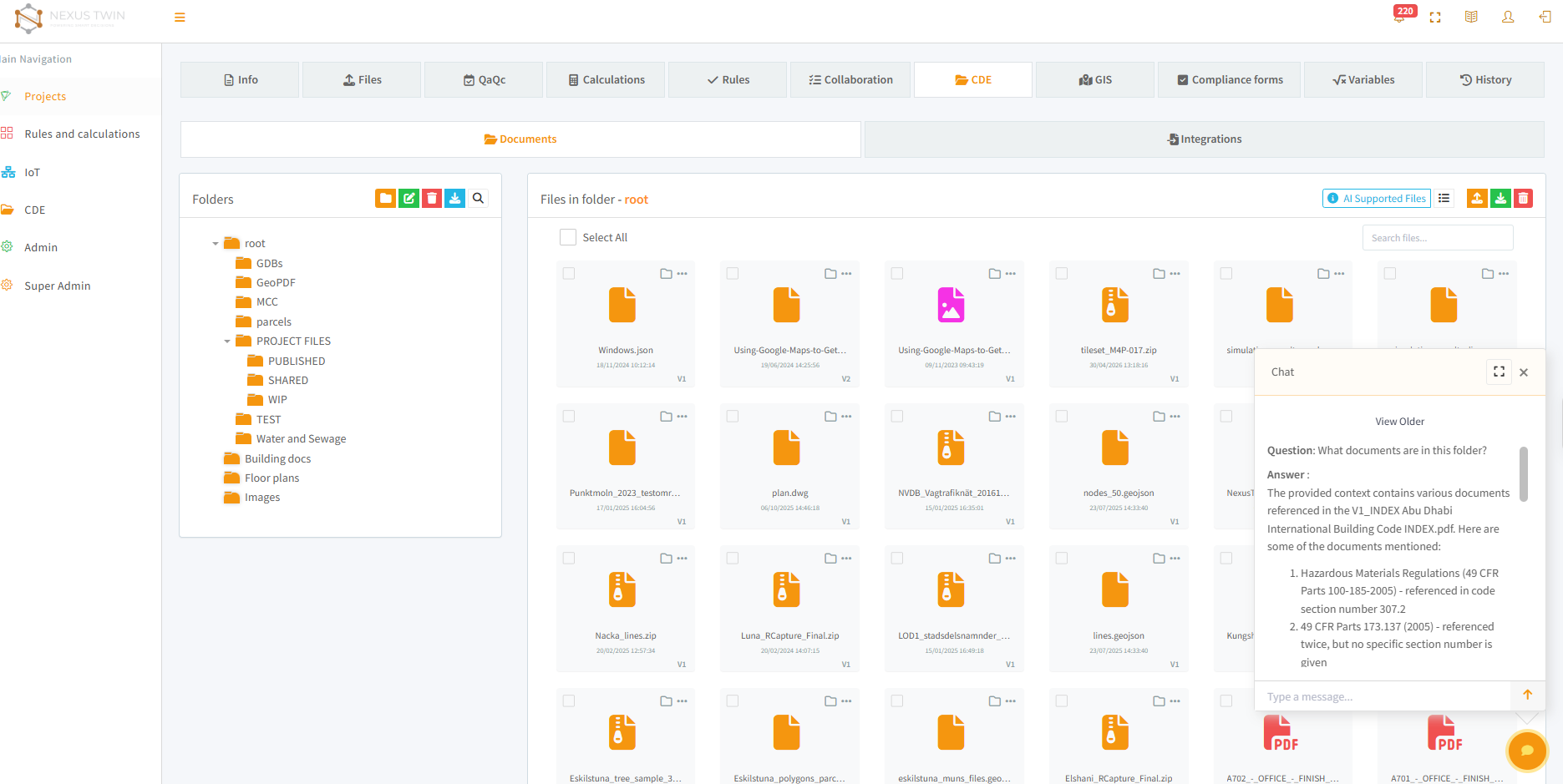1563x784 pixels.
Task: Switch files to list view
Action: (1444, 198)
